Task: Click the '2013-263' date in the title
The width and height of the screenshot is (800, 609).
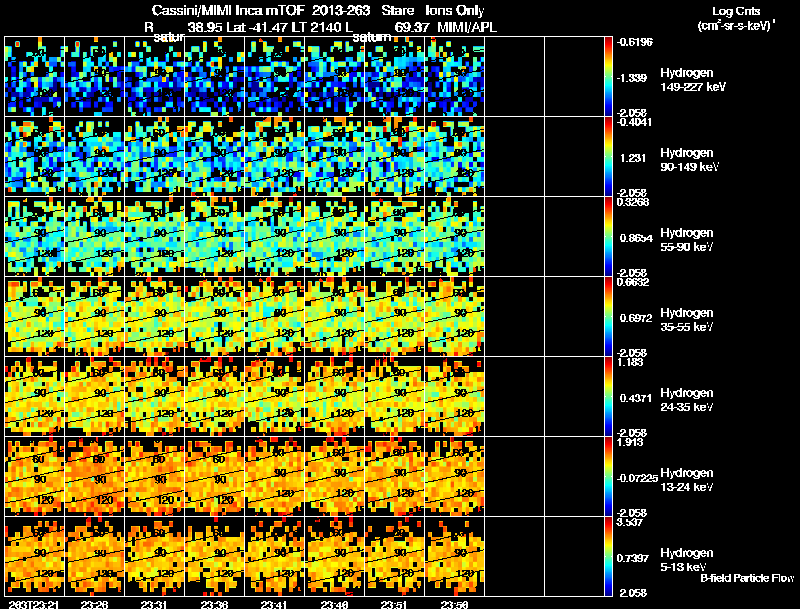Action: click(x=341, y=11)
